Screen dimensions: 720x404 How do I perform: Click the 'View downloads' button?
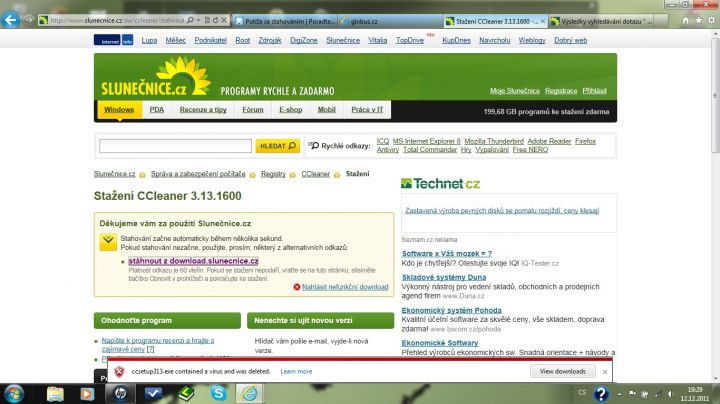[562, 371]
